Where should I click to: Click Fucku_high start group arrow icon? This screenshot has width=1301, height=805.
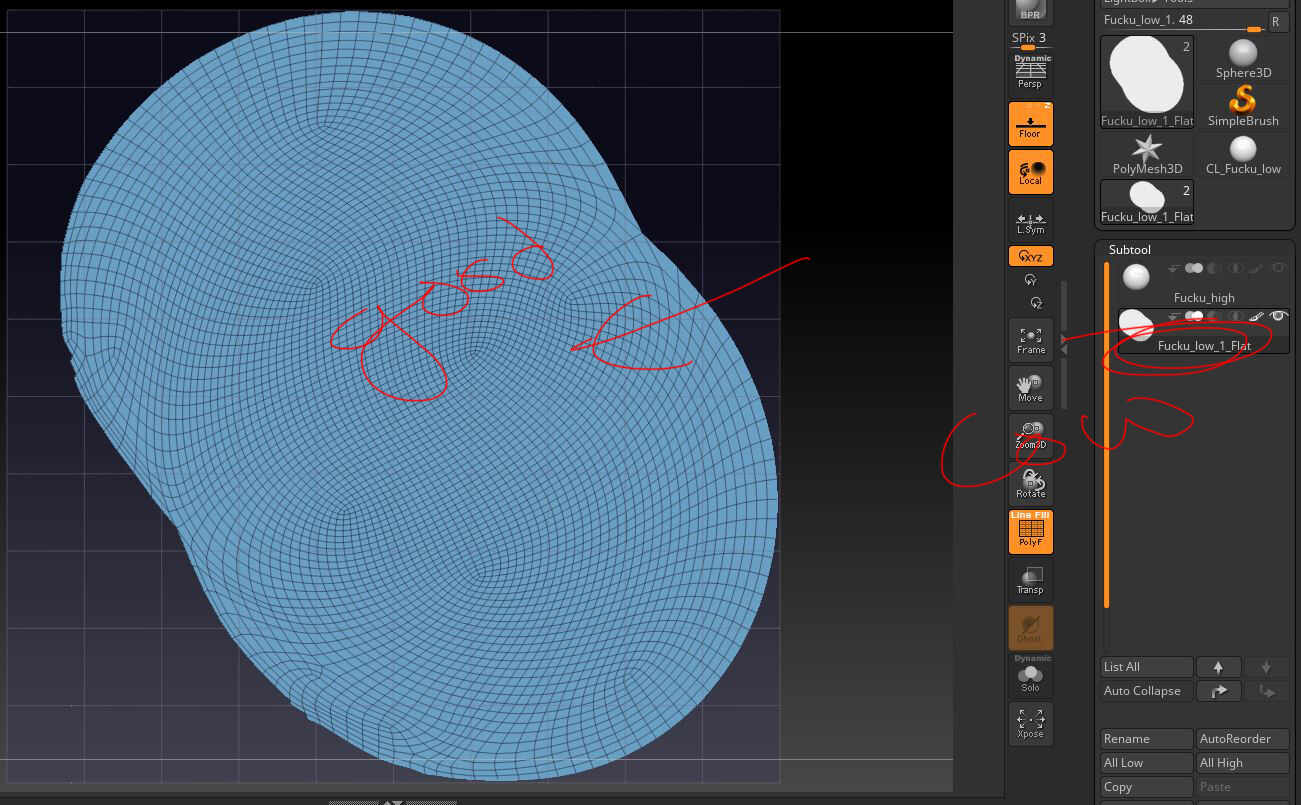(1175, 268)
